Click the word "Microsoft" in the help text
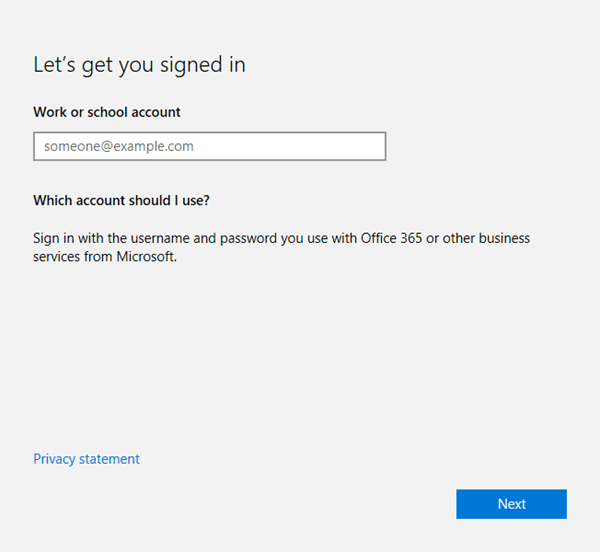 pos(146,256)
